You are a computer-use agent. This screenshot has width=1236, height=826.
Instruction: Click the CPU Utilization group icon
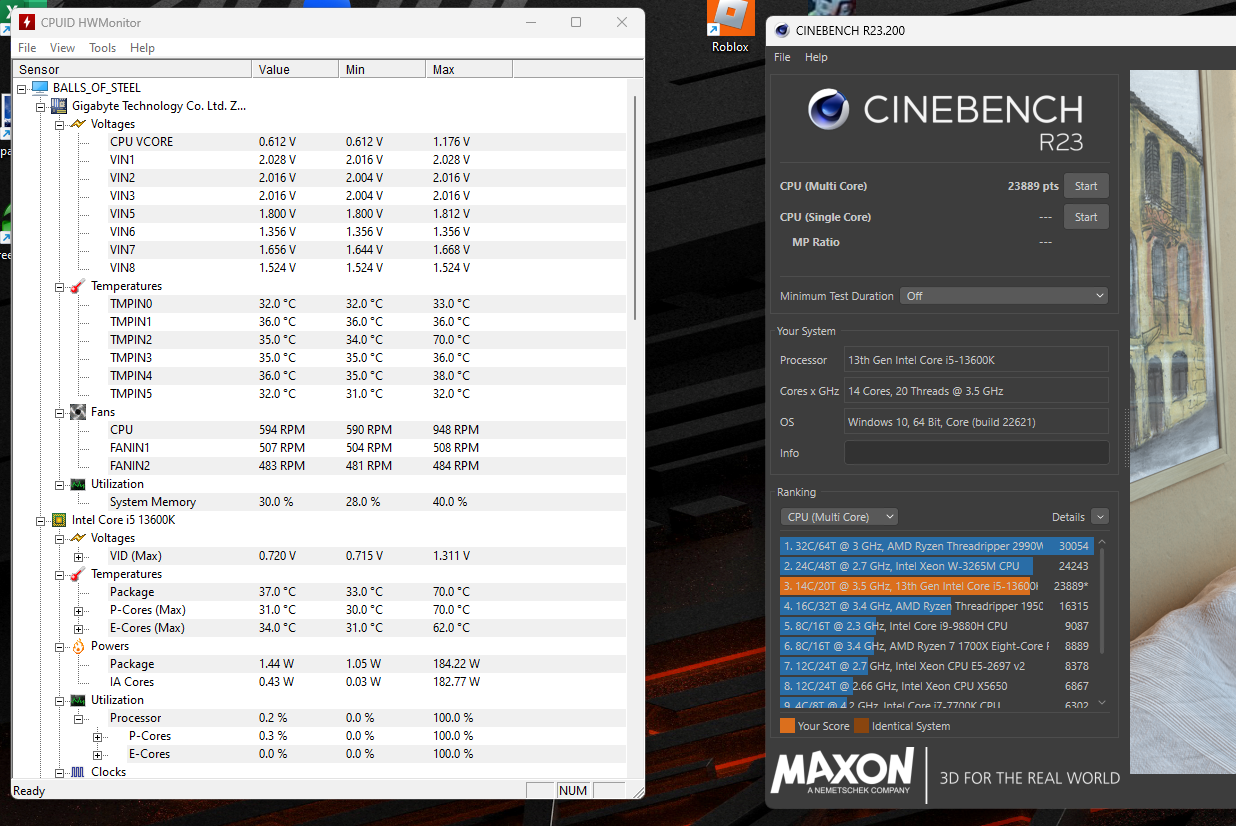click(x=77, y=700)
